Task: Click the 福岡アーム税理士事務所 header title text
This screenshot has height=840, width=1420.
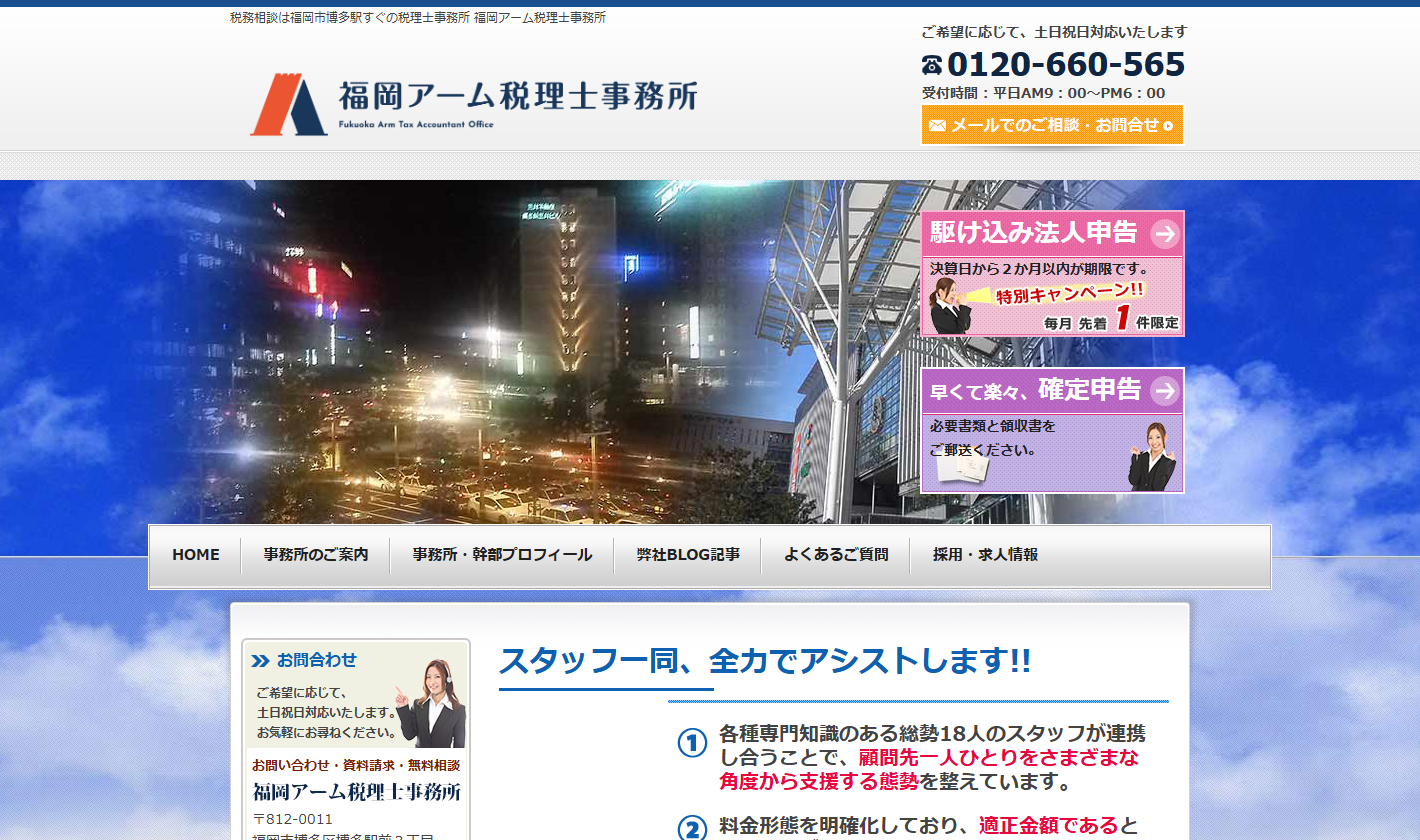Action: point(518,97)
